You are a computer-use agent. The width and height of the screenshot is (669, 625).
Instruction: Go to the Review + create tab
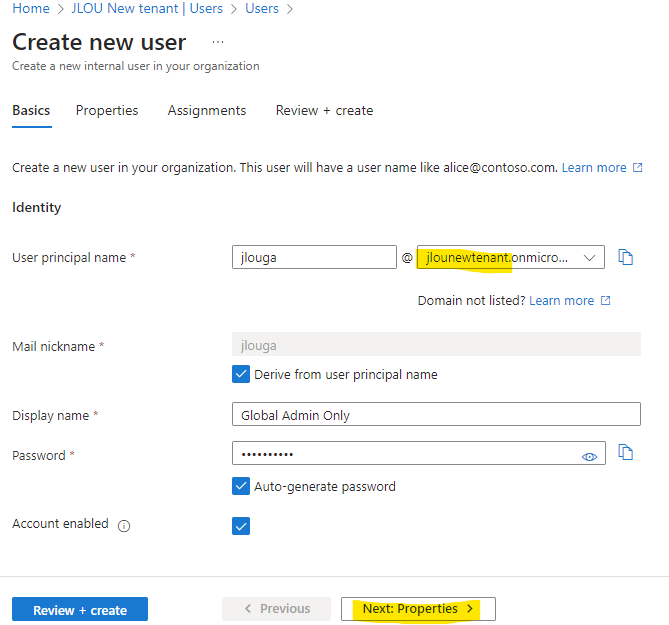(x=324, y=110)
